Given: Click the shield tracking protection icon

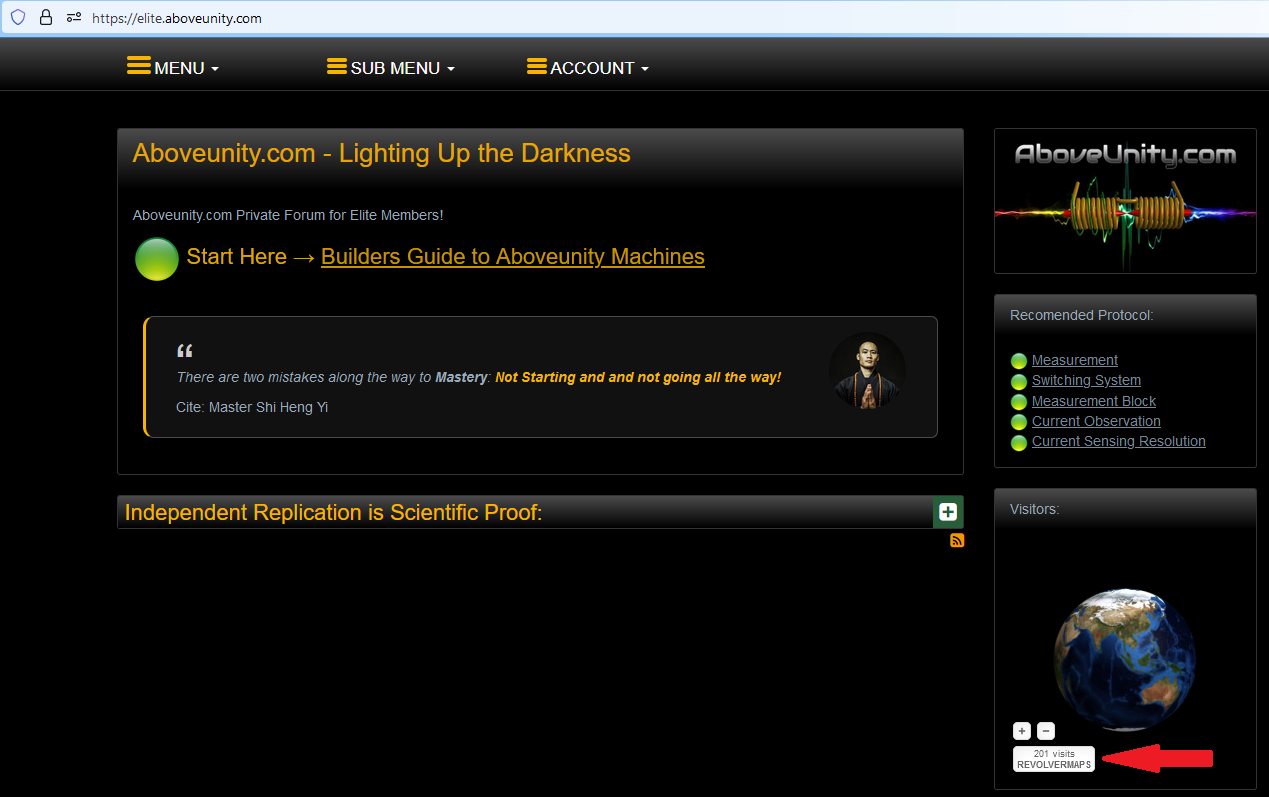Looking at the screenshot, I should 18,17.
